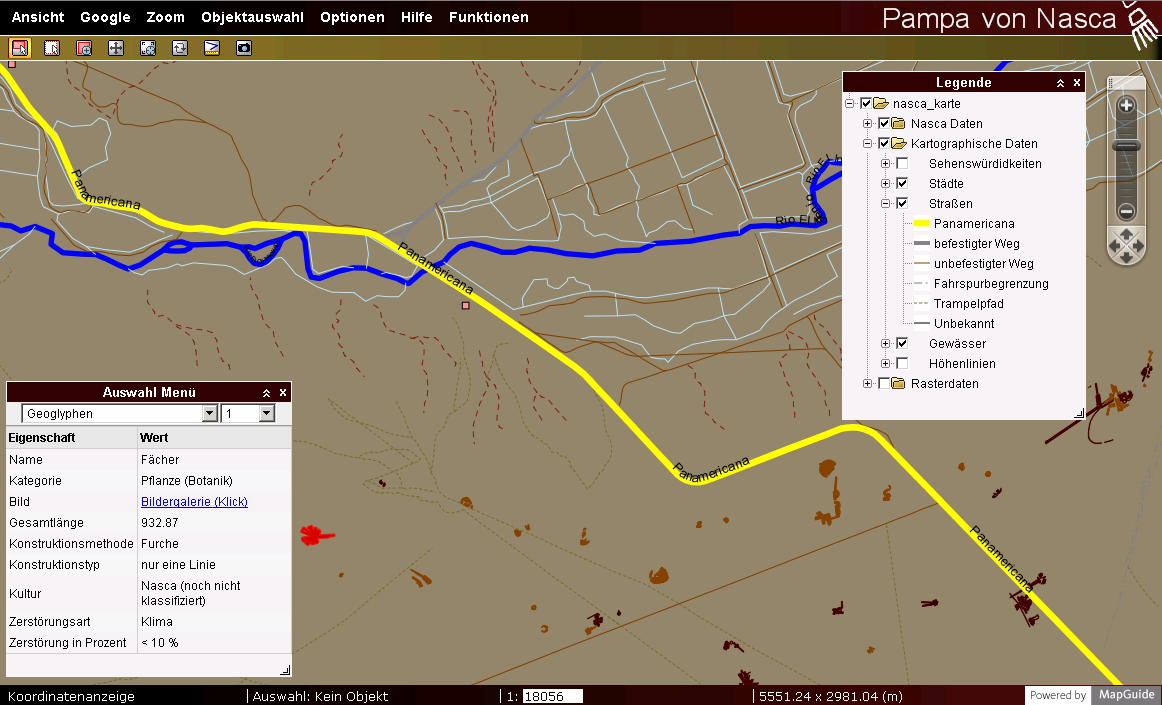This screenshot has width=1162, height=705.
Task: Choose the zoom-in rectangle tool
Action: coord(84,47)
